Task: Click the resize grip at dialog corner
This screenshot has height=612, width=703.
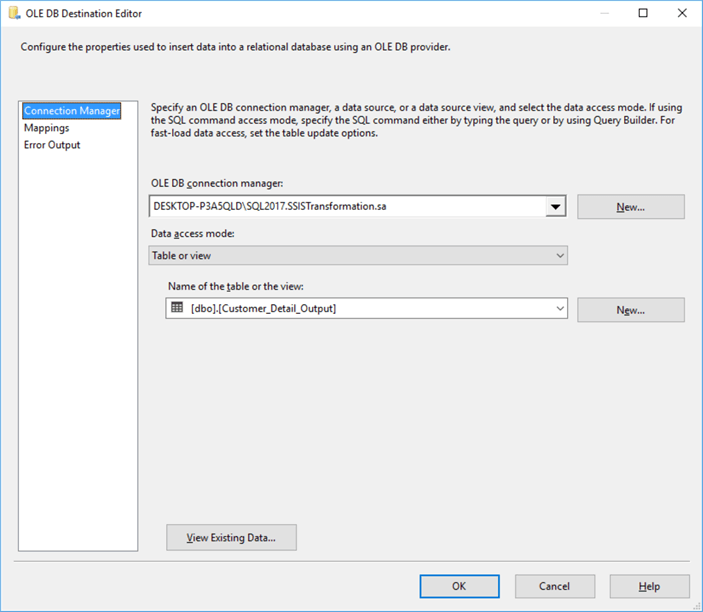Action: 696,606
